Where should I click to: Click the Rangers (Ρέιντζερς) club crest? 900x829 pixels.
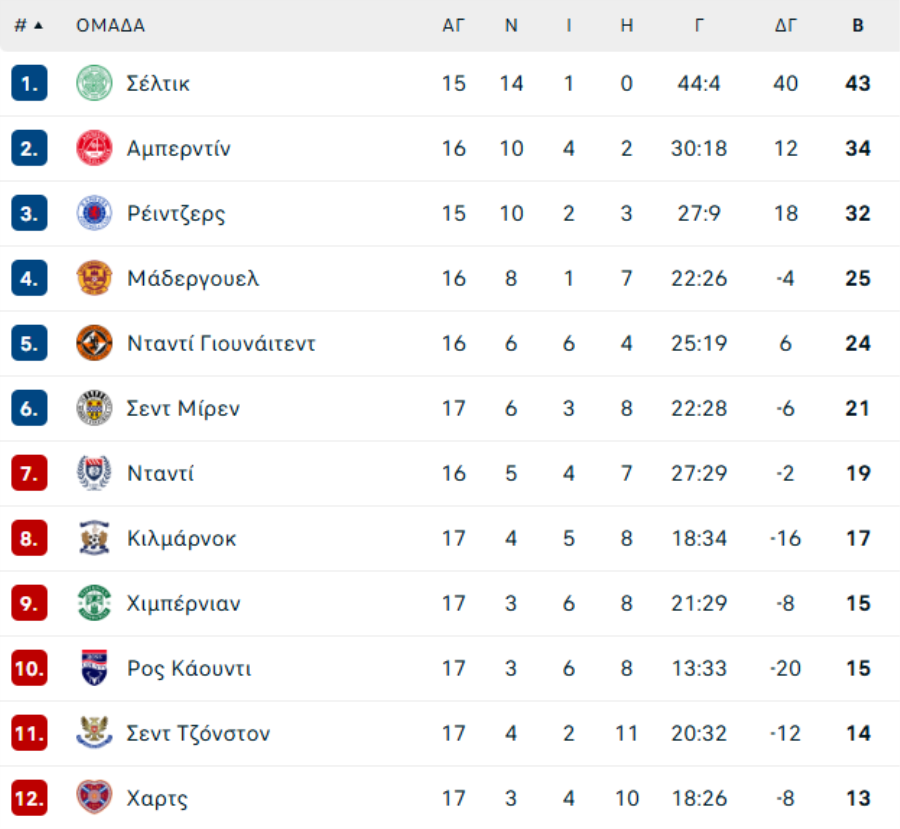click(x=94, y=213)
